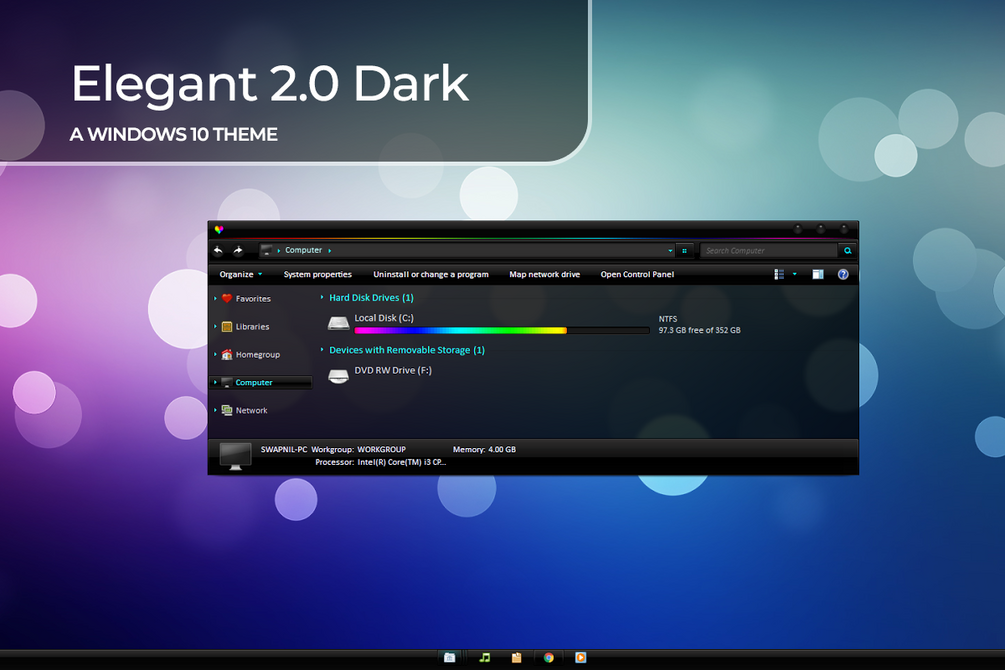Click the refresh button beside address bar
Viewport: 1005px width, 670px height.
point(685,251)
